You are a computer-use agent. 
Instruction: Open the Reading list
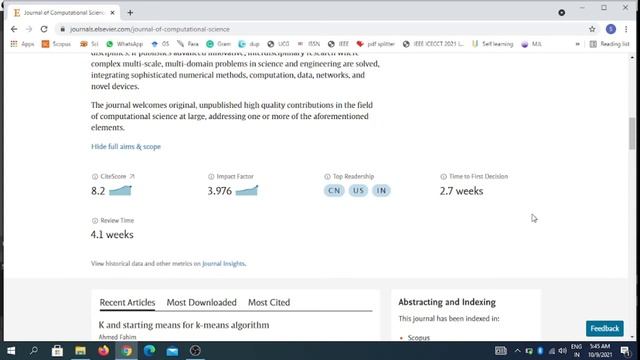click(609, 44)
